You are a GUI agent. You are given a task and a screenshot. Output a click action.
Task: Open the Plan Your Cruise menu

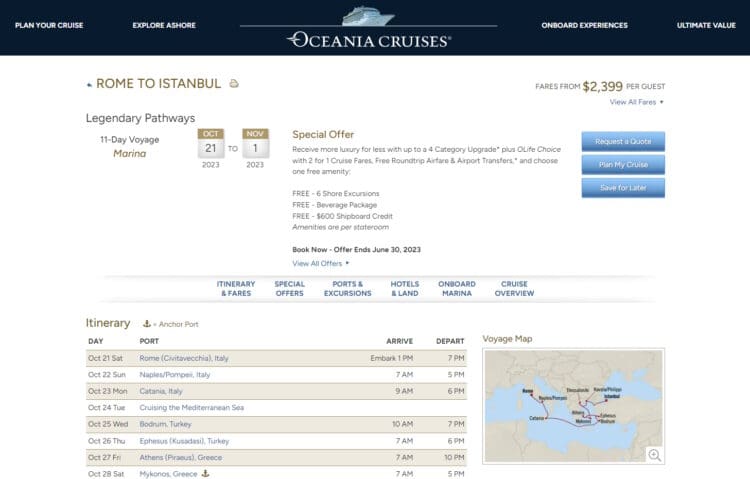[x=49, y=25]
